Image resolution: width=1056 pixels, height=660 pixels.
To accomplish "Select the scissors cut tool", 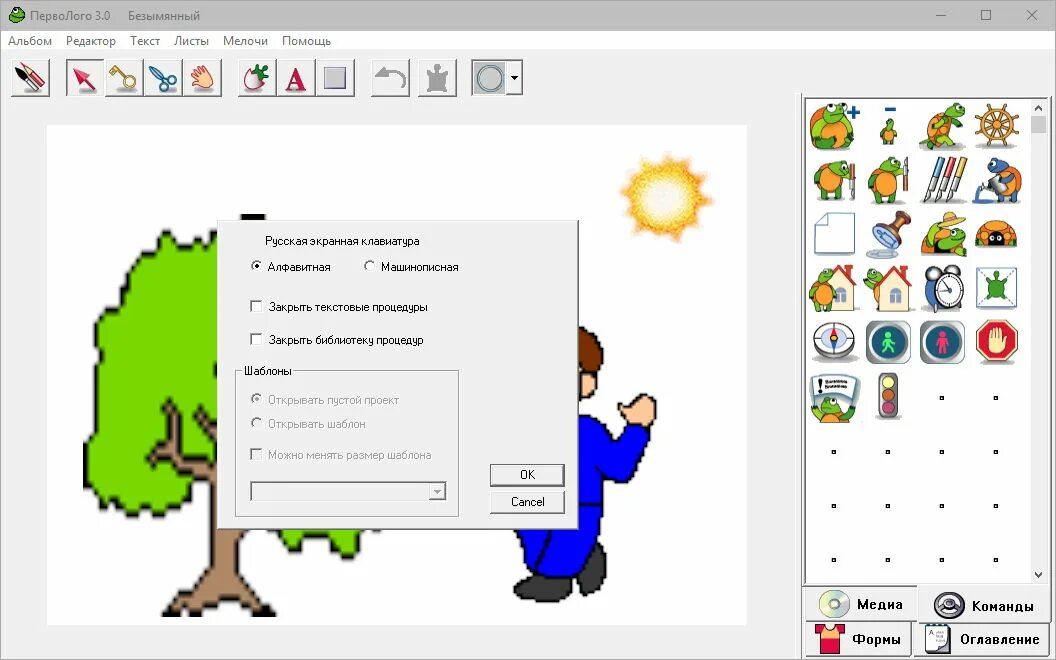I will click(163, 78).
